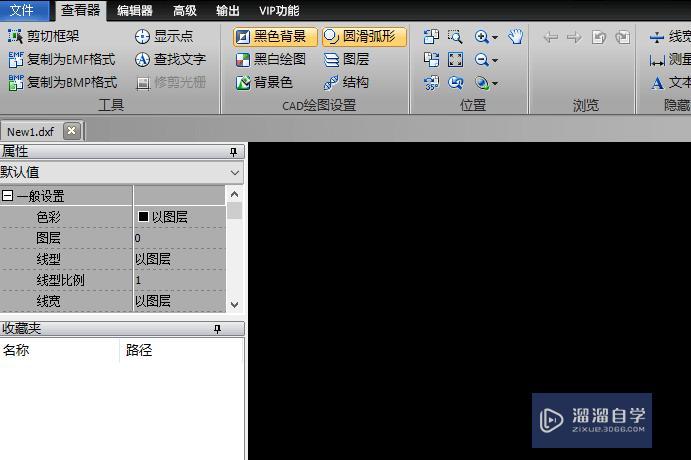Edit the 图层 value field
Screen dimensions: 691x460
pyautogui.click(x=179, y=238)
